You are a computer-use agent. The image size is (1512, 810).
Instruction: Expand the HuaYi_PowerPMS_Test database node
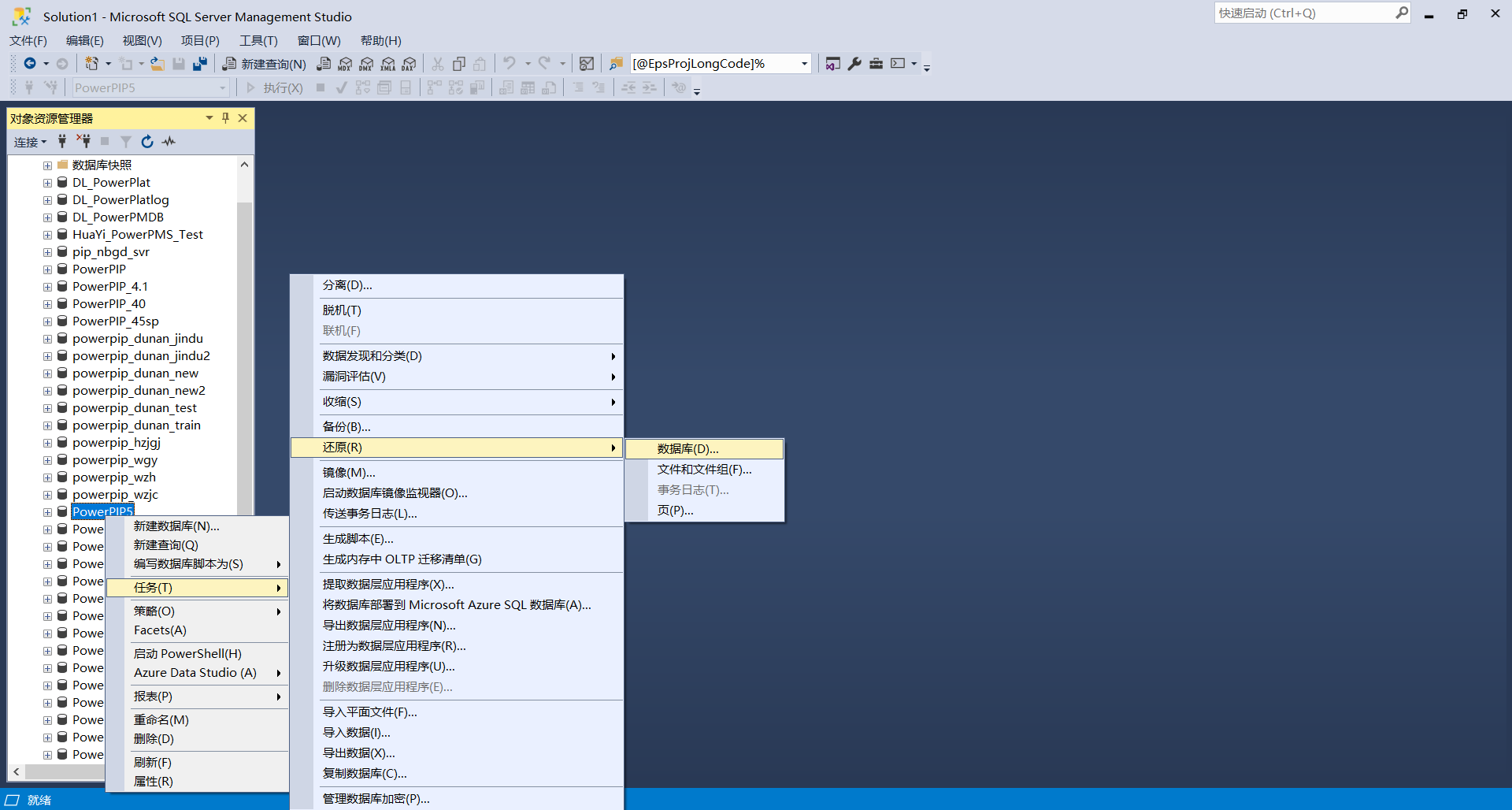pyautogui.click(x=47, y=235)
